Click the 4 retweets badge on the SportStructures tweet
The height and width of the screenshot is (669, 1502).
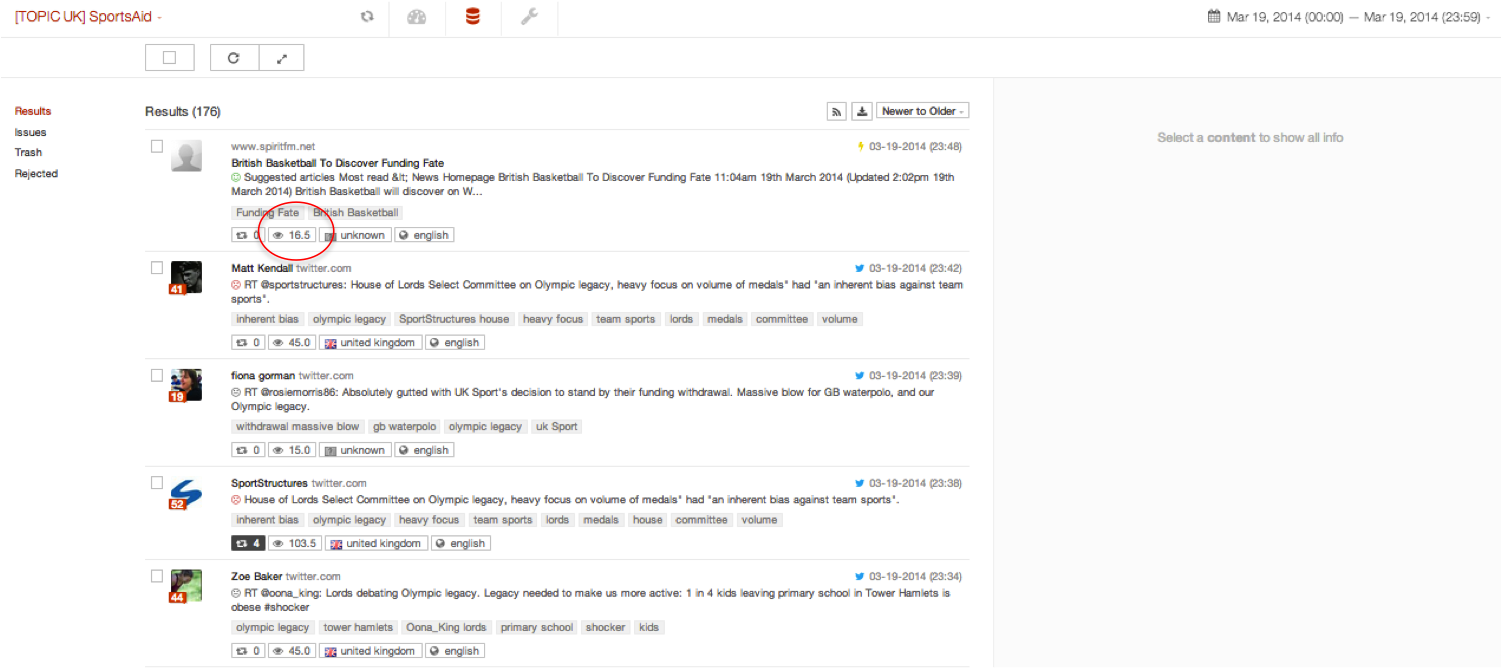click(247, 544)
